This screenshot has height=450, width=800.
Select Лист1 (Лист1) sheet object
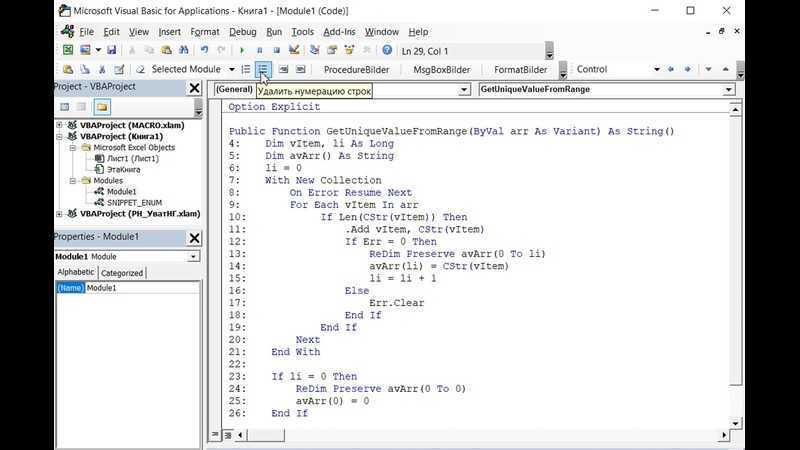pyautogui.click(x=133, y=159)
